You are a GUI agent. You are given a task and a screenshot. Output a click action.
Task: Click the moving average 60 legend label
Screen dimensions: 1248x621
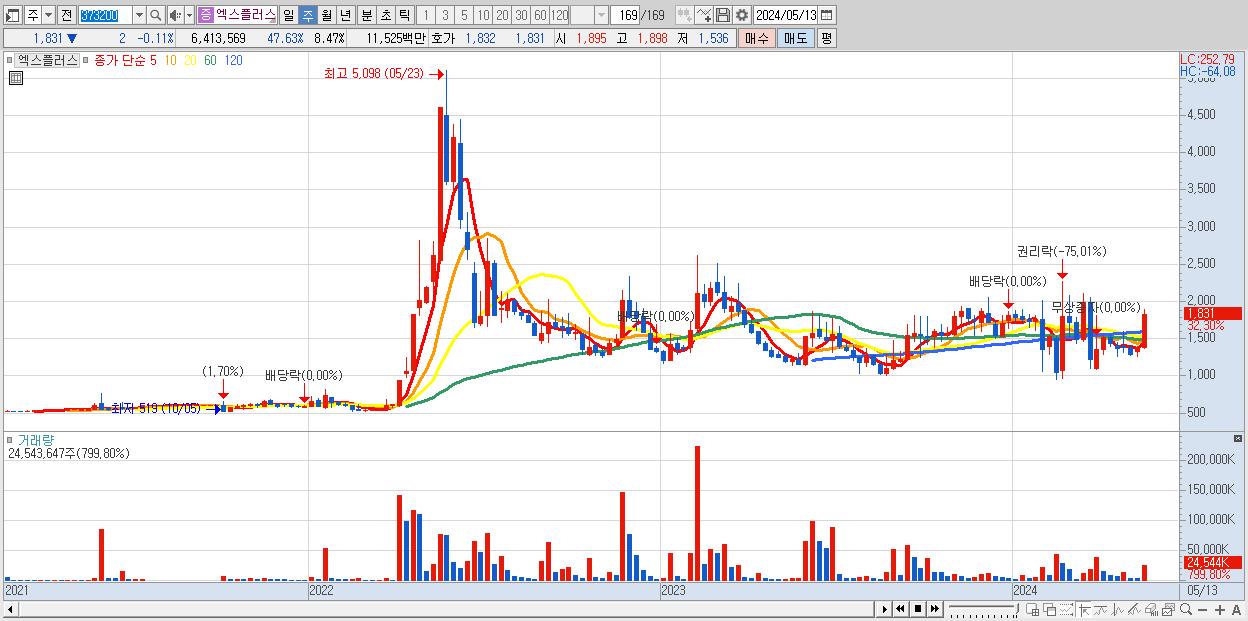[x=209, y=60]
